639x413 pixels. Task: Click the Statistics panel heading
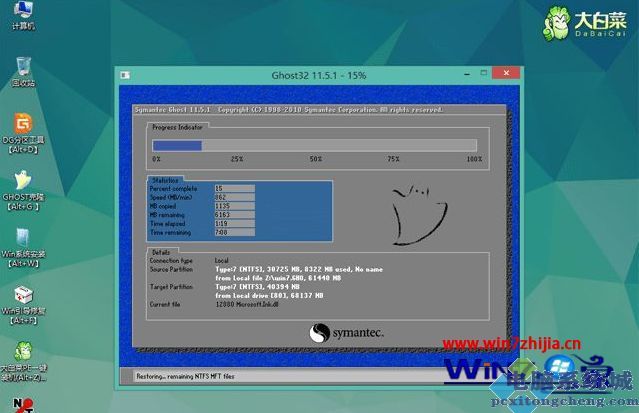click(165, 180)
